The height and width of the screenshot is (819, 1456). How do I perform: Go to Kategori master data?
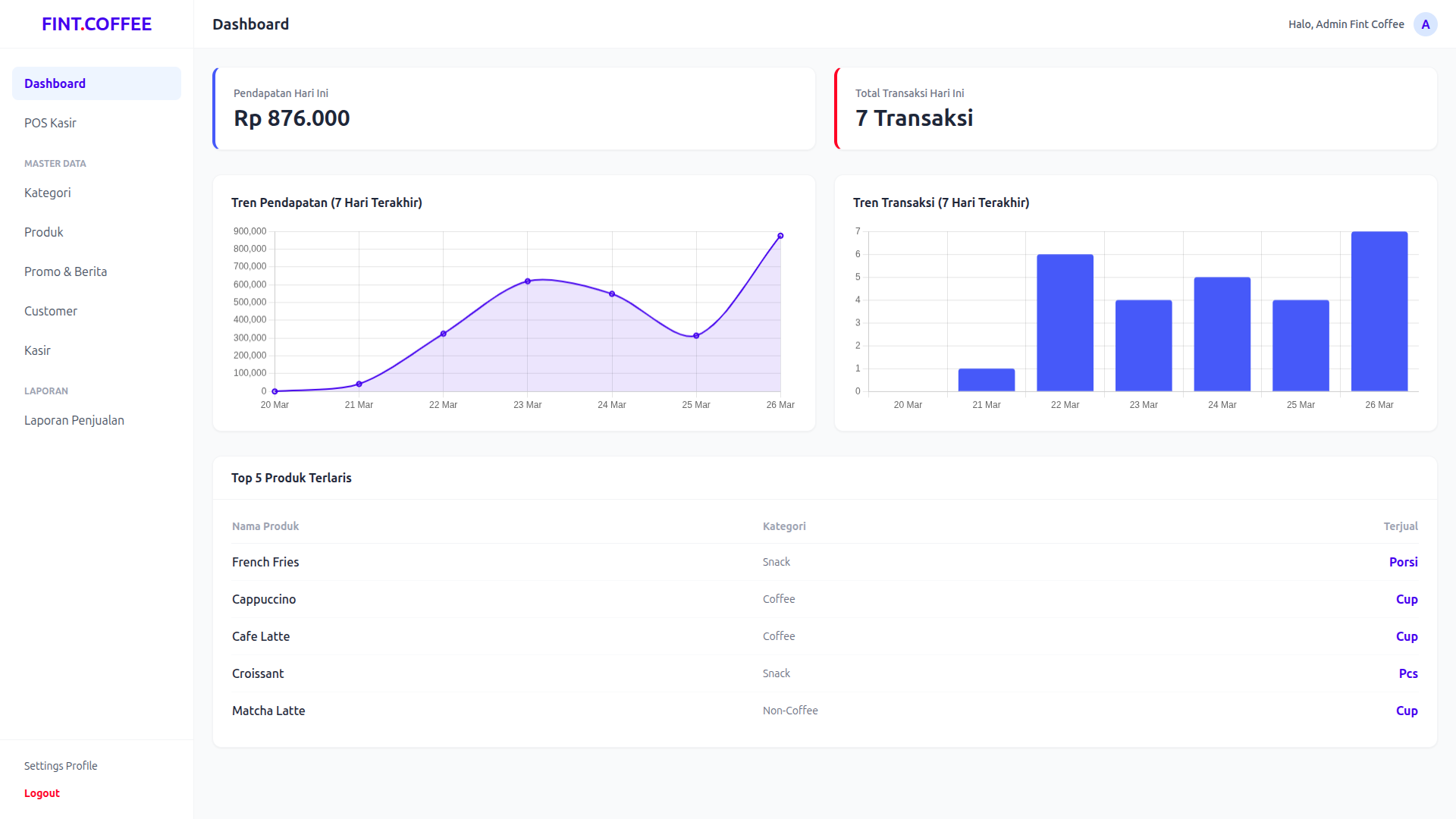(x=96, y=193)
